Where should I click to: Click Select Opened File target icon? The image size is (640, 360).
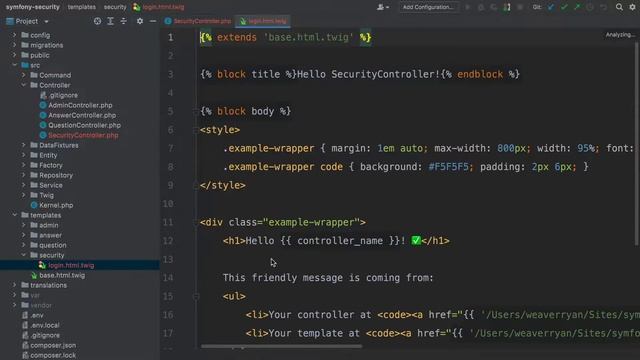[97, 21]
